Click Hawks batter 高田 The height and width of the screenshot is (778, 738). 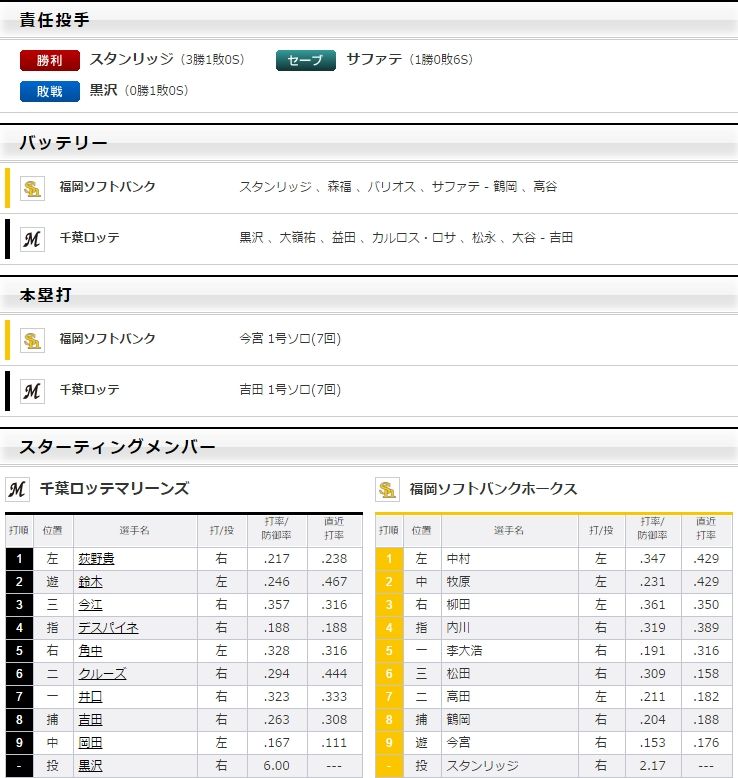click(458, 697)
